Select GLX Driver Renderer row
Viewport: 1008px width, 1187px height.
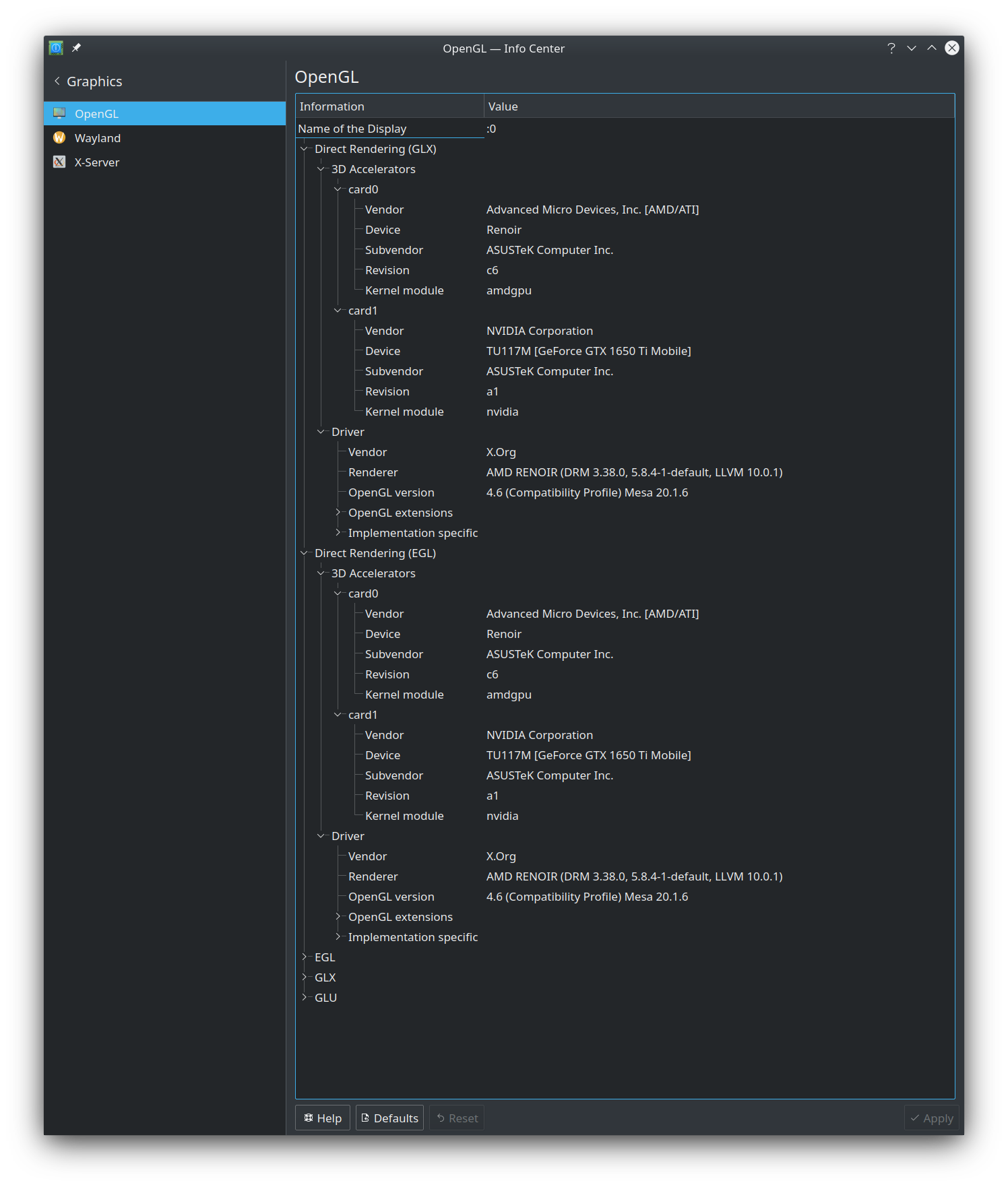(625, 472)
